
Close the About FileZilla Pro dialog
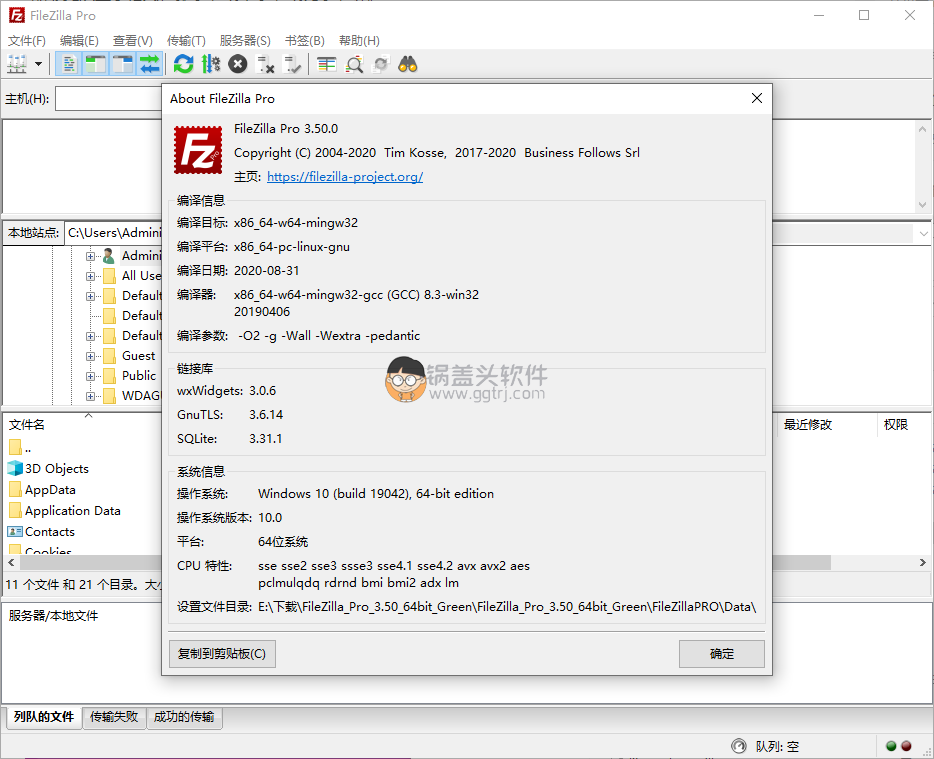(756, 98)
